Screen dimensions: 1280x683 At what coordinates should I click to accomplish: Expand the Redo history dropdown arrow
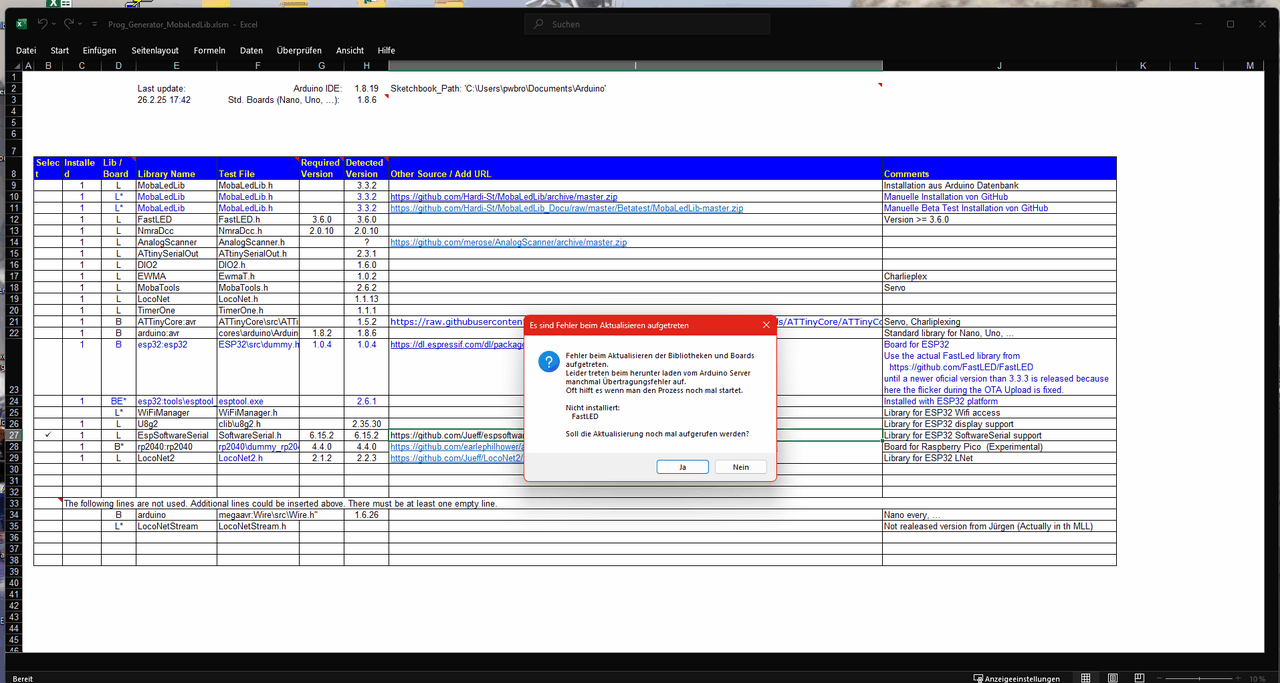(x=81, y=24)
